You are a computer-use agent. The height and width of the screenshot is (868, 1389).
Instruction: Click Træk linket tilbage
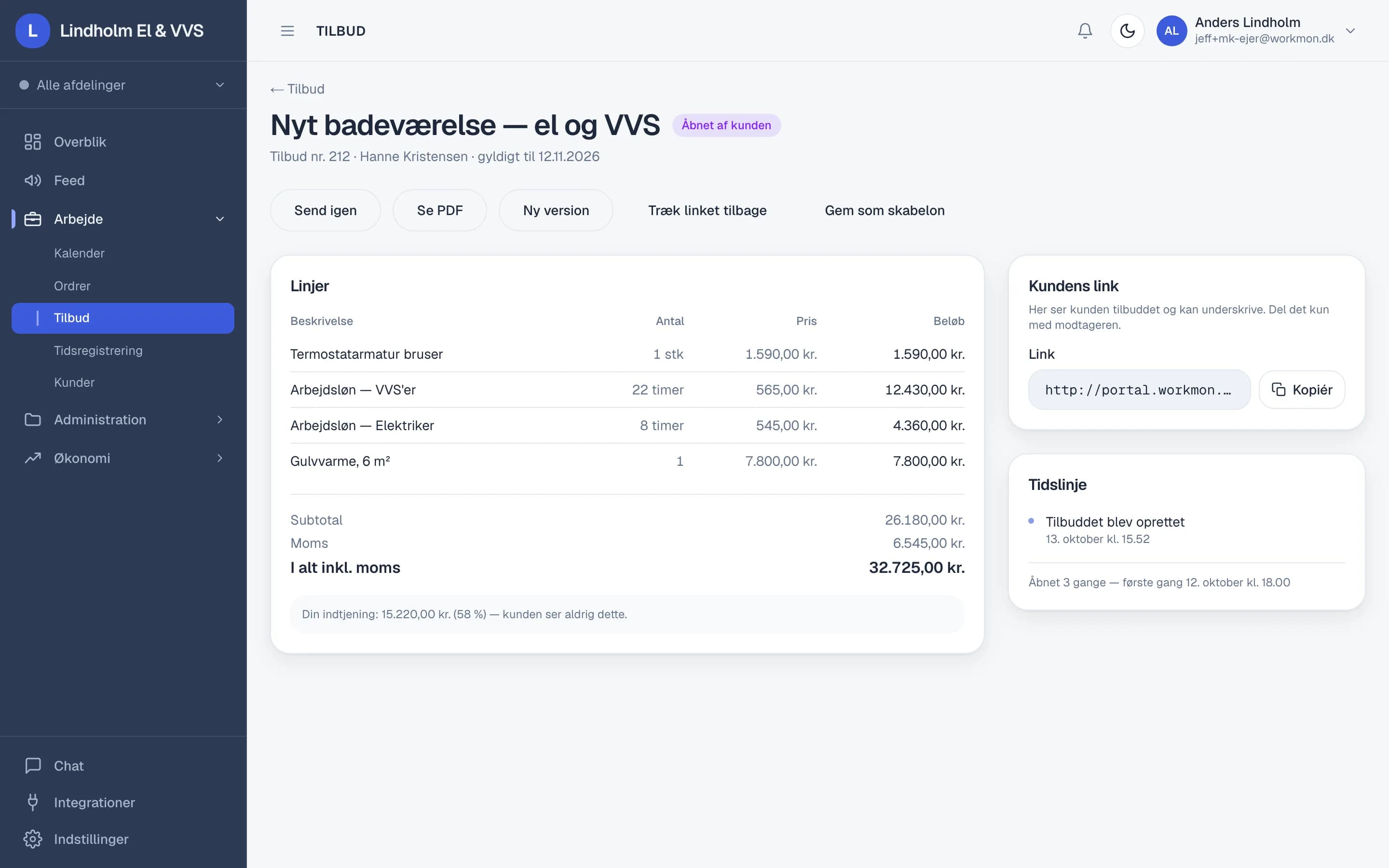[x=707, y=211]
